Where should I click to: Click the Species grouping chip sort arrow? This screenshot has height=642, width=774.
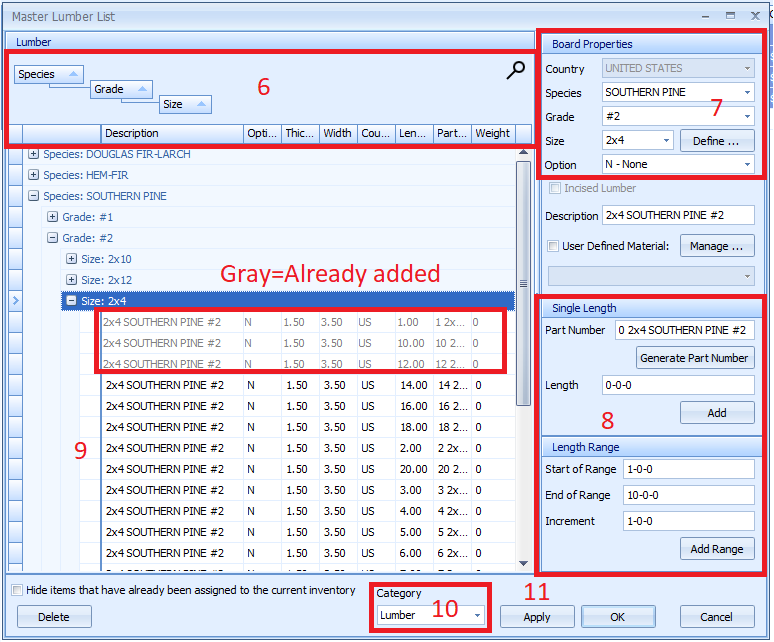coord(73,75)
